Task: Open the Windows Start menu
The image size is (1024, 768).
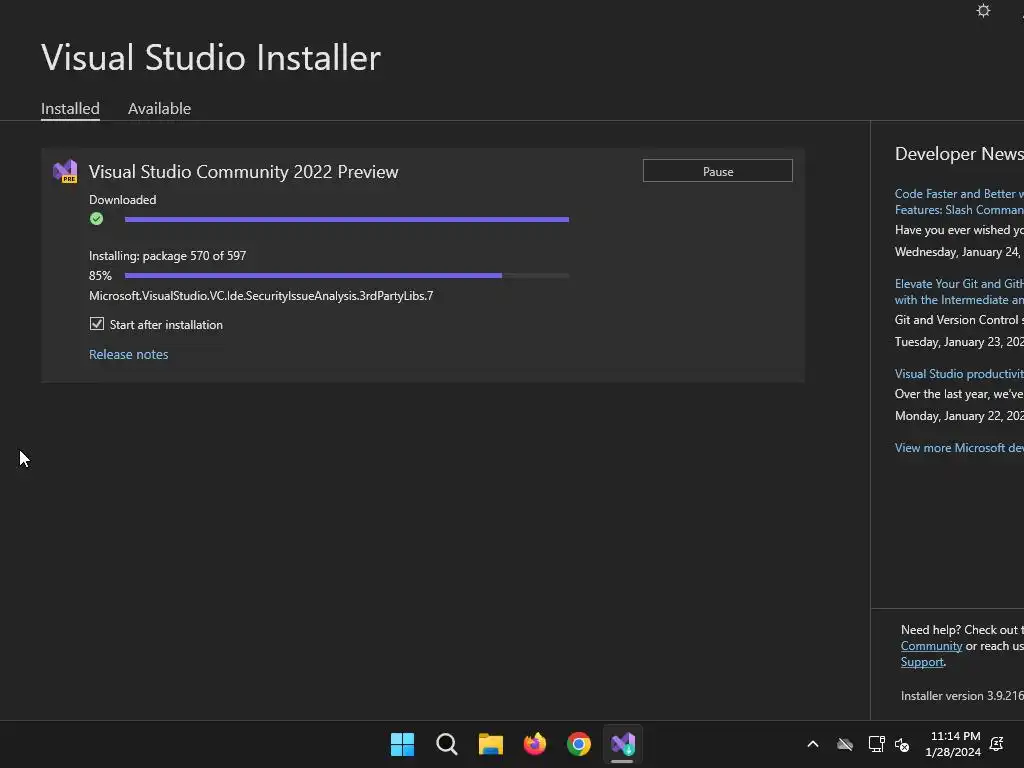Action: click(402, 744)
